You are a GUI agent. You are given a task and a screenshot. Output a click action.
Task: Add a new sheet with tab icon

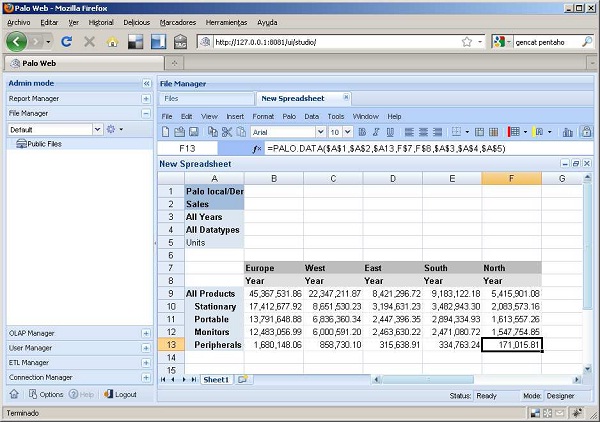click(x=243, y=379)
